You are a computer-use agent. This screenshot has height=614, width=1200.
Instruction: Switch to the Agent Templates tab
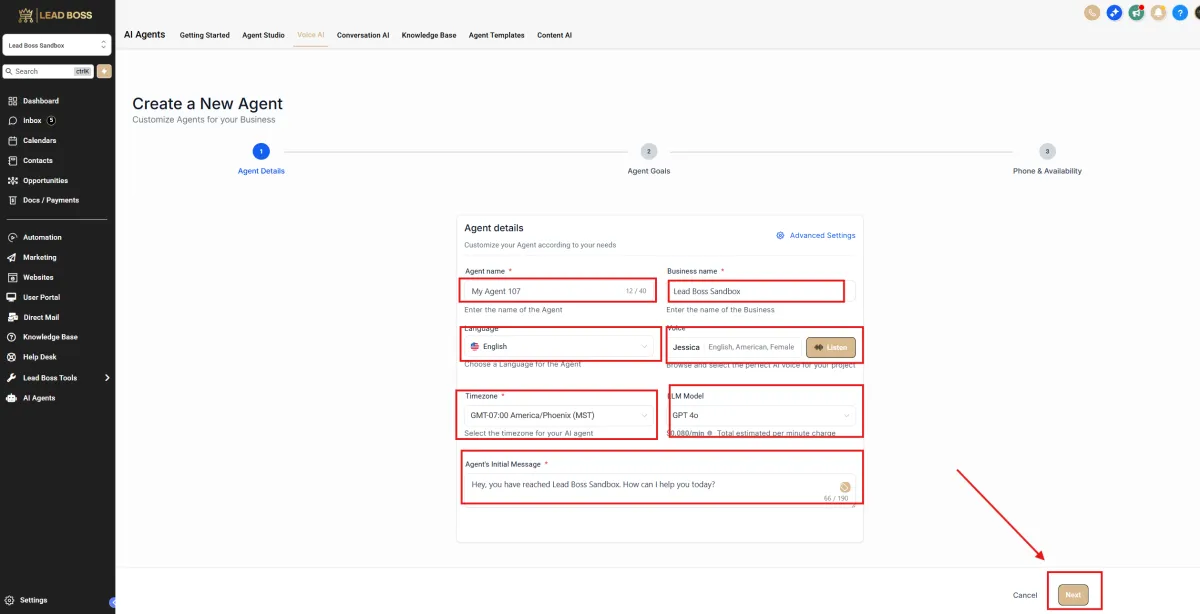click(497, 35)
